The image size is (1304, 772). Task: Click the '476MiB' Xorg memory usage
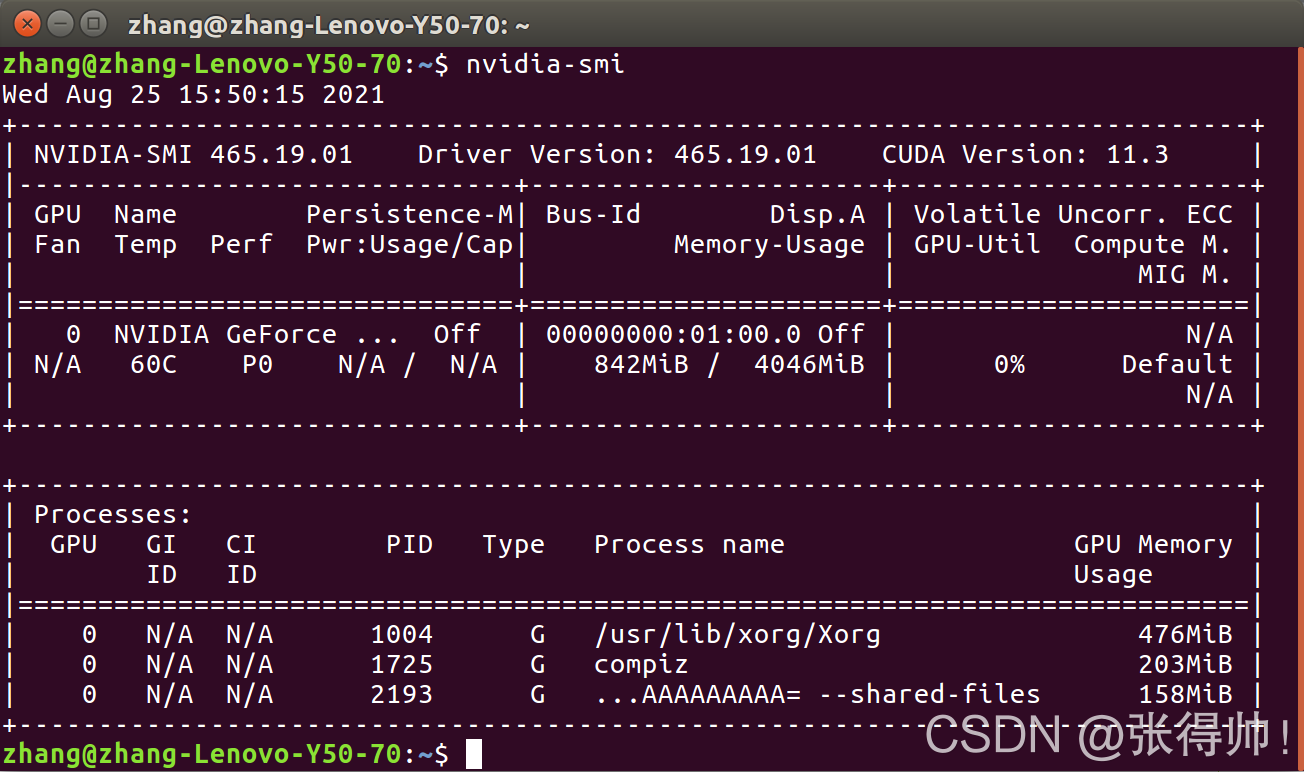tap(1185, 635)
